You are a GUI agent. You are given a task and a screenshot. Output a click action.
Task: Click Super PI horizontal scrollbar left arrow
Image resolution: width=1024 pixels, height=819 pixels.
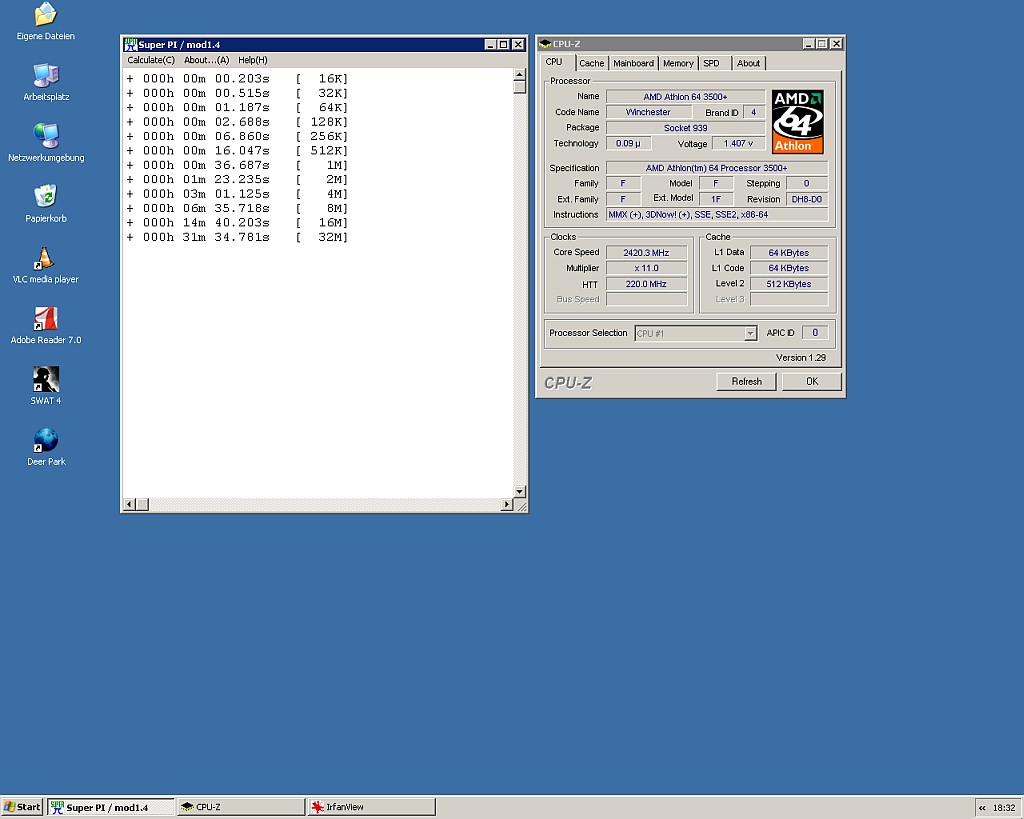[x=129, y=504]
